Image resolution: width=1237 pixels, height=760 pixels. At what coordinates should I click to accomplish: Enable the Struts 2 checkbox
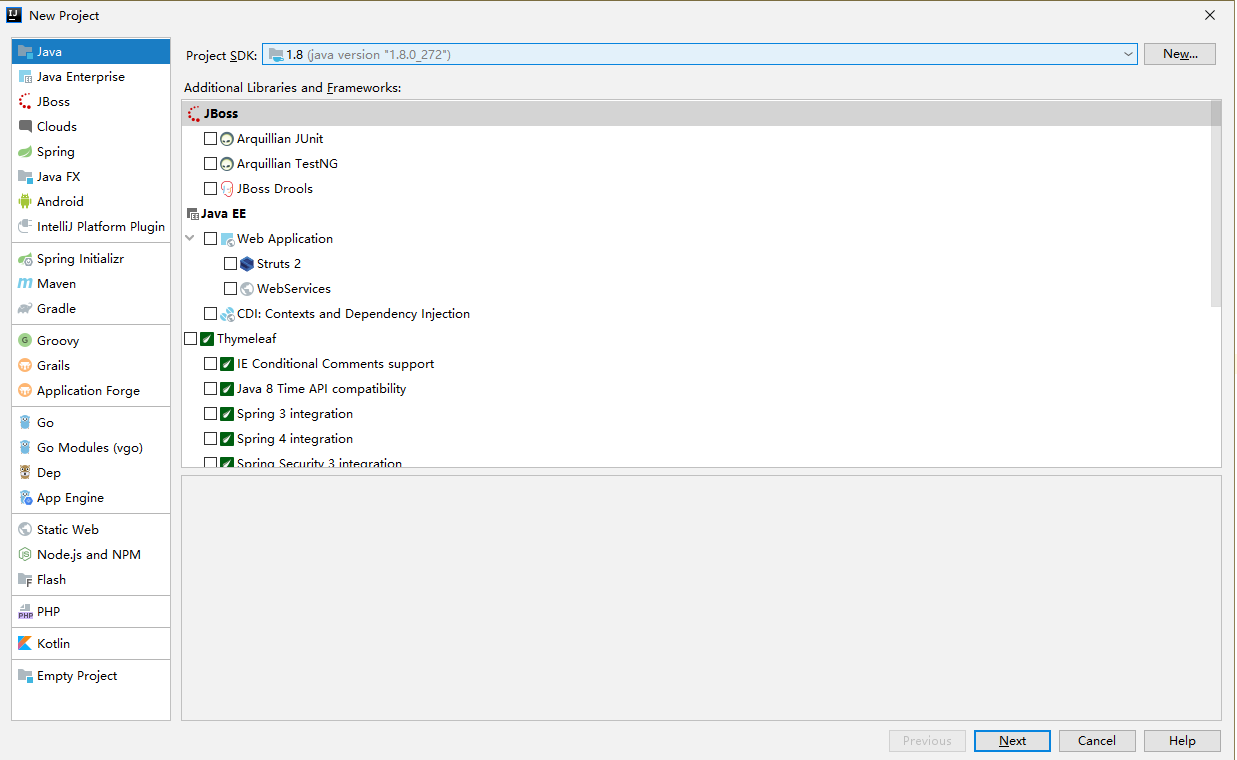point(230,264)
